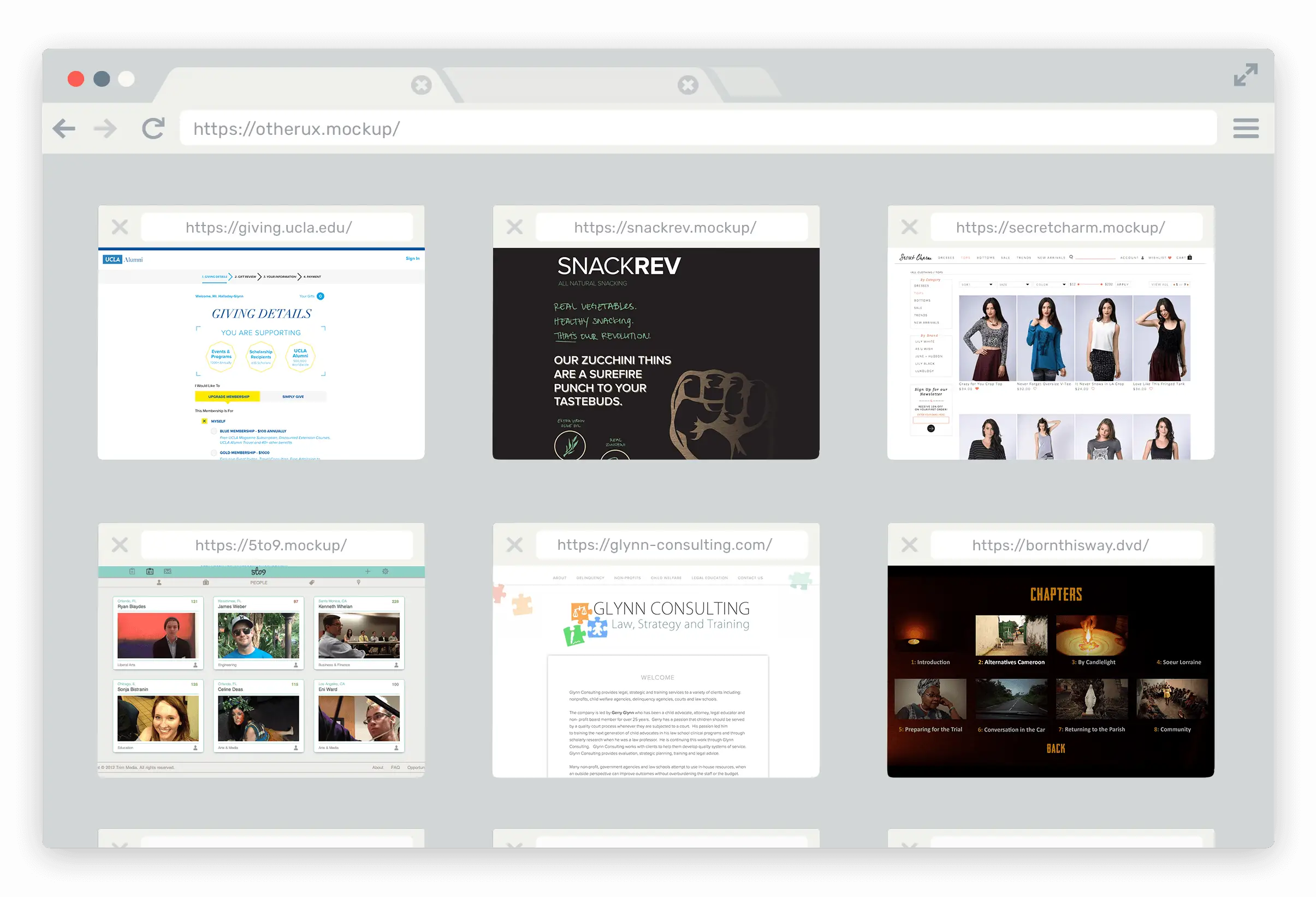Select chapter 8: Community
The width and height of the screenshot is (1316, 897).
pos(1172,705)
